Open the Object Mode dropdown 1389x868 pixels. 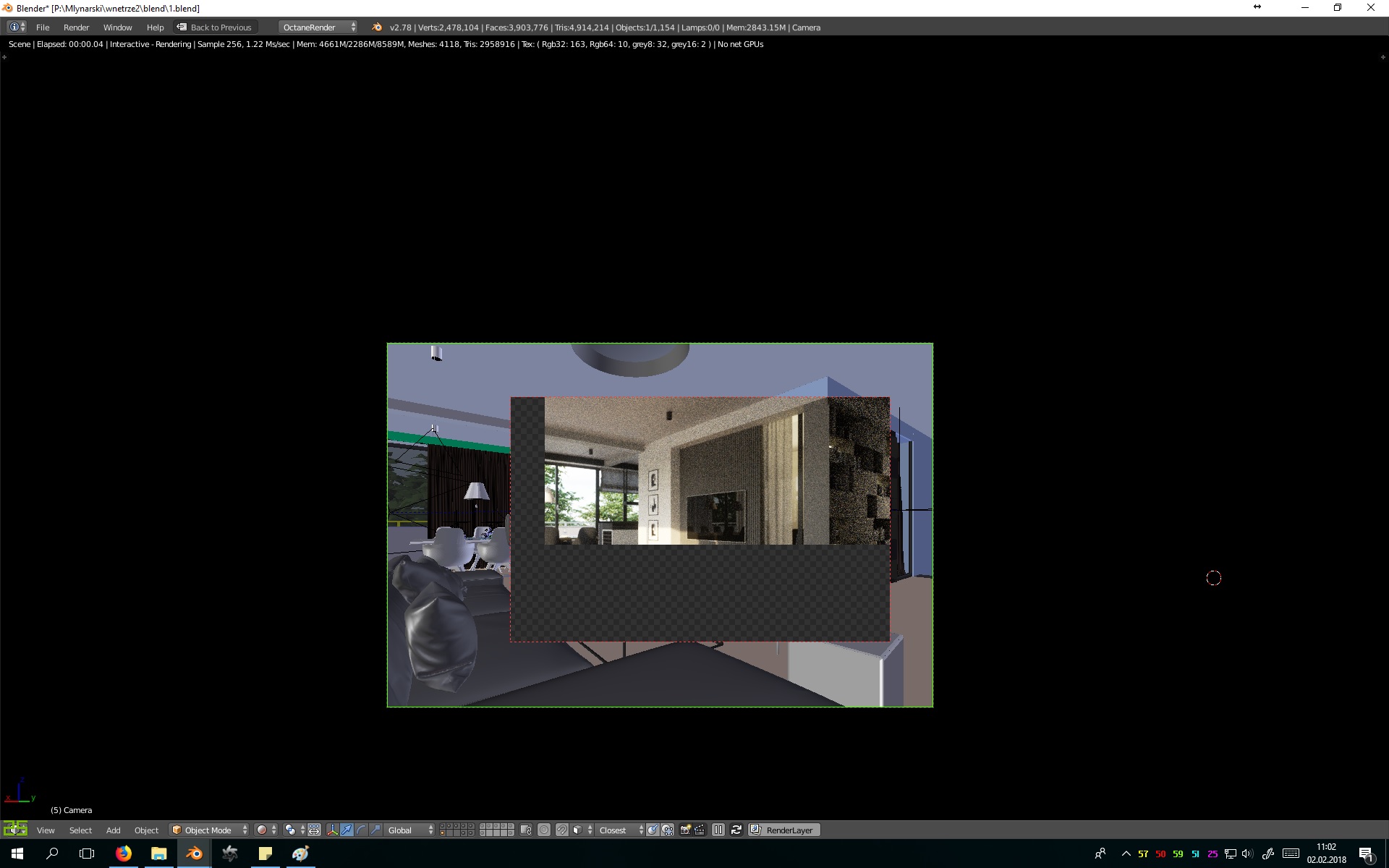point(209,830)
